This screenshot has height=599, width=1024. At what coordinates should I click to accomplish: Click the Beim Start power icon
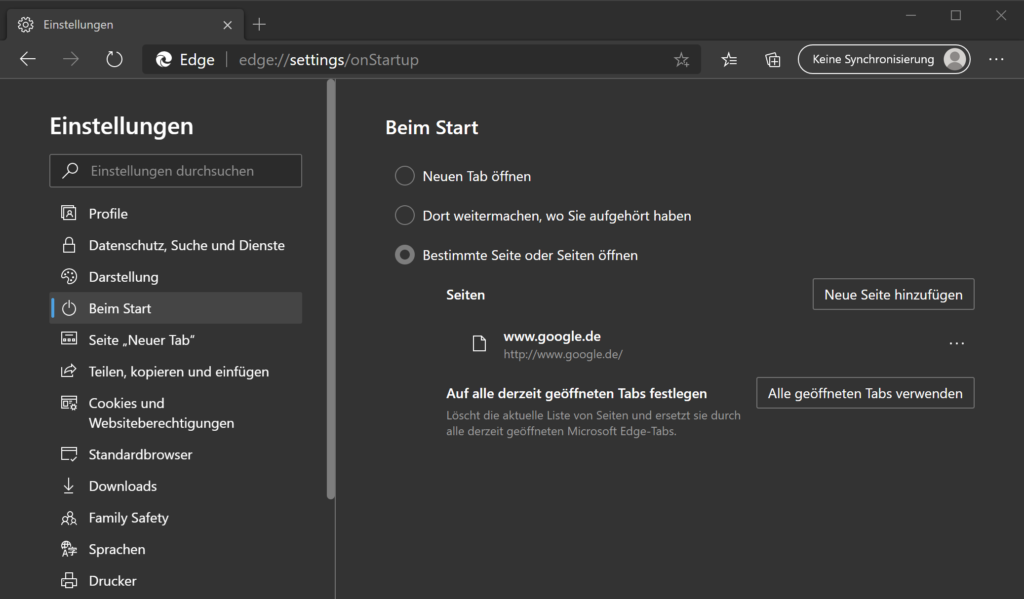[69, 308]
